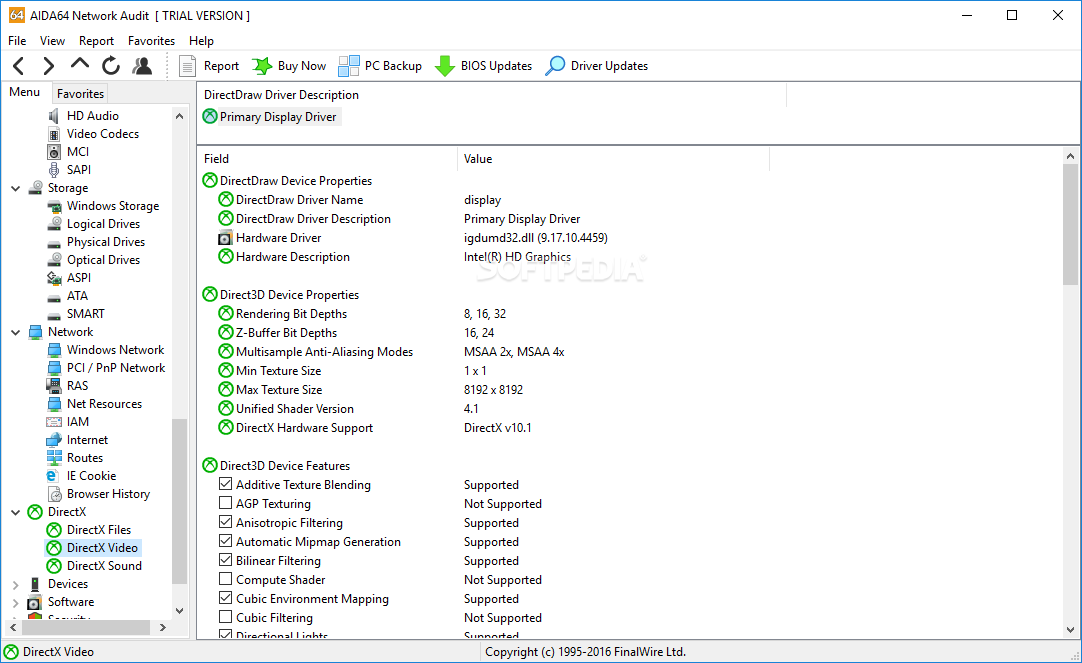Switch to the Favorites tab in sidebar
This screenshot has height=663, width=1082.
pos(80,93)
